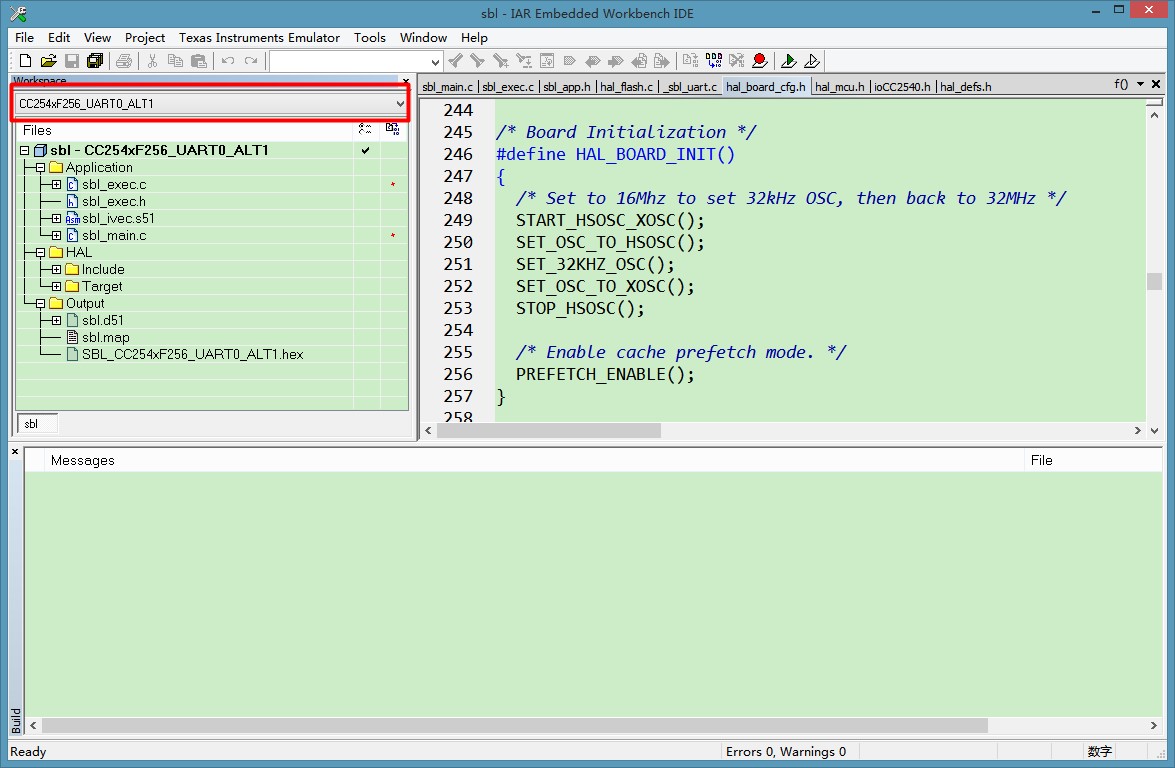1175x768 pixels.
Task: Click the Save All toolbar icon
Action: [x=95, y=61]
